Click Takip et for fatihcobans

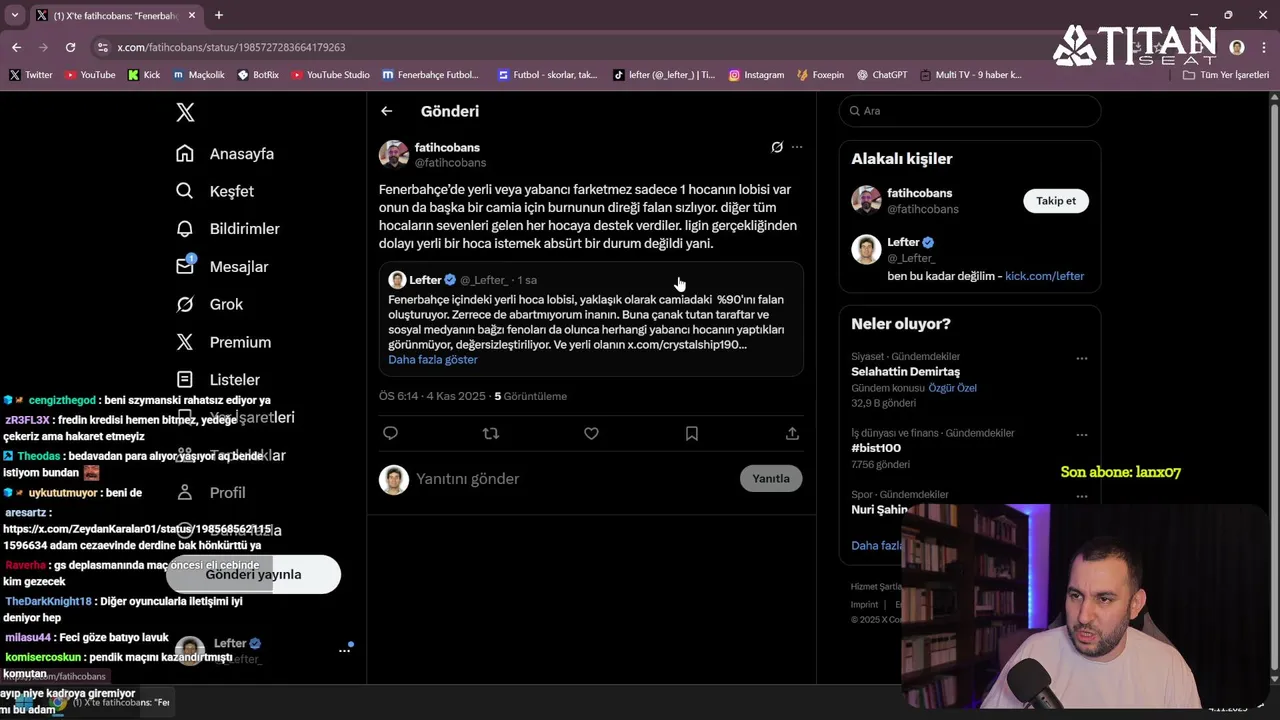[1056, 201]
